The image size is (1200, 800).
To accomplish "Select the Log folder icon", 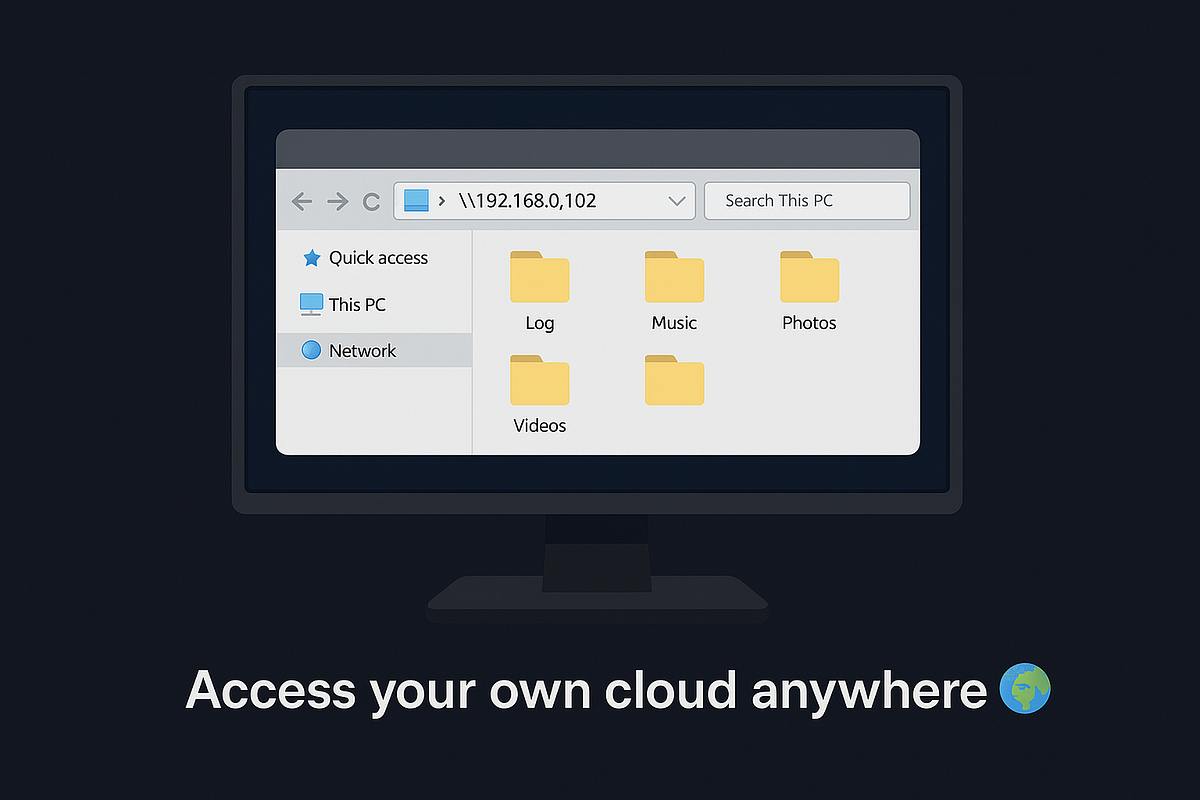I will (539, 277).
